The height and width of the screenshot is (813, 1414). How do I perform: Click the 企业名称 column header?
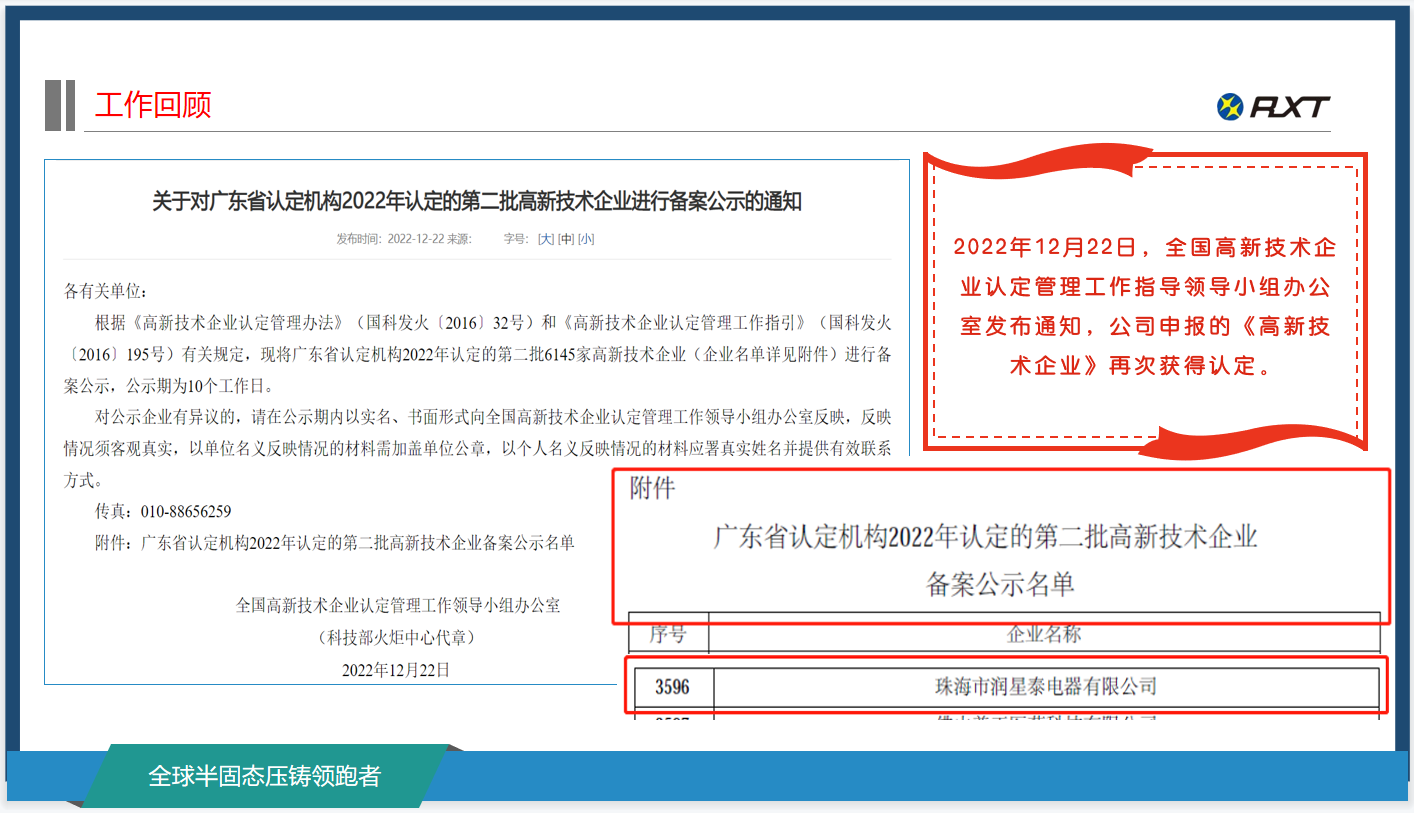coord(1044,634)
